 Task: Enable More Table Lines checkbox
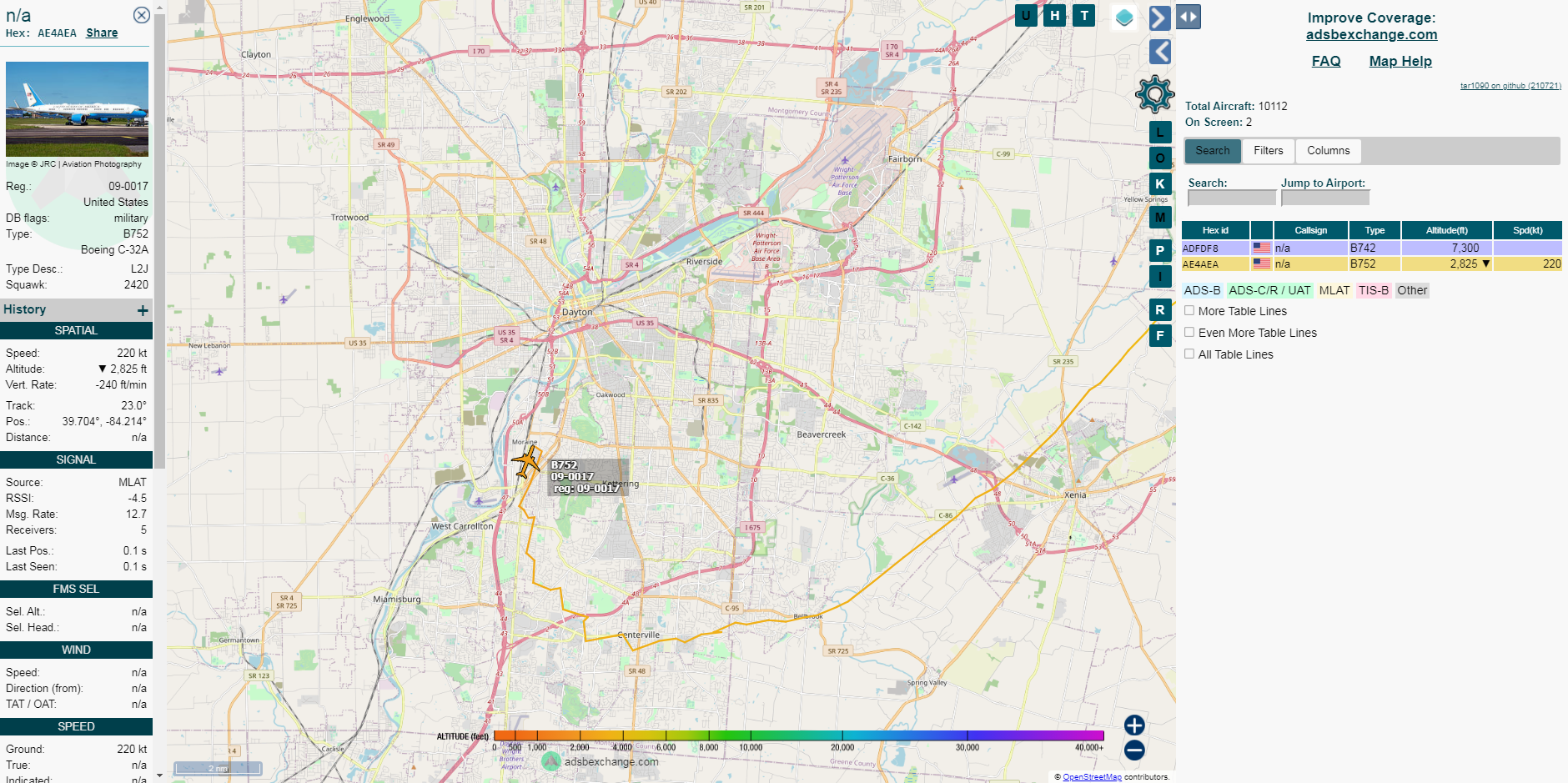pos(1189,310)
